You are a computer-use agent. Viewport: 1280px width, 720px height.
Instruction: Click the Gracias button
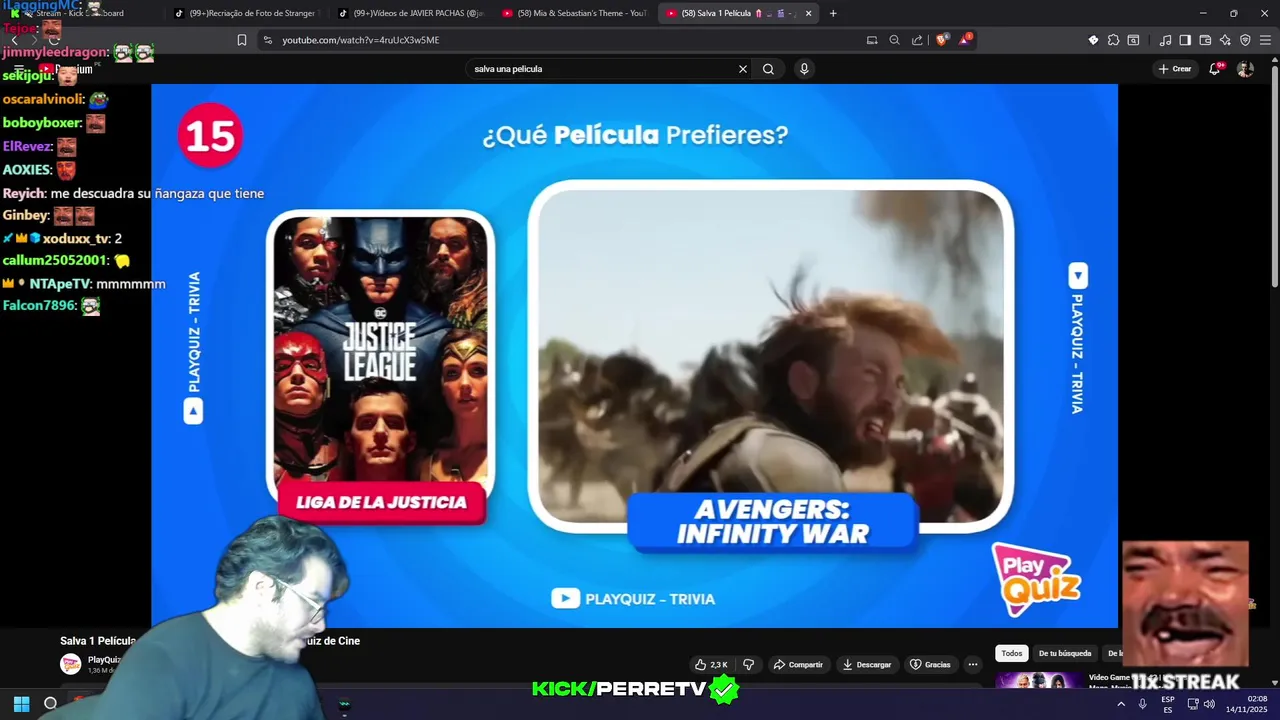929,664
